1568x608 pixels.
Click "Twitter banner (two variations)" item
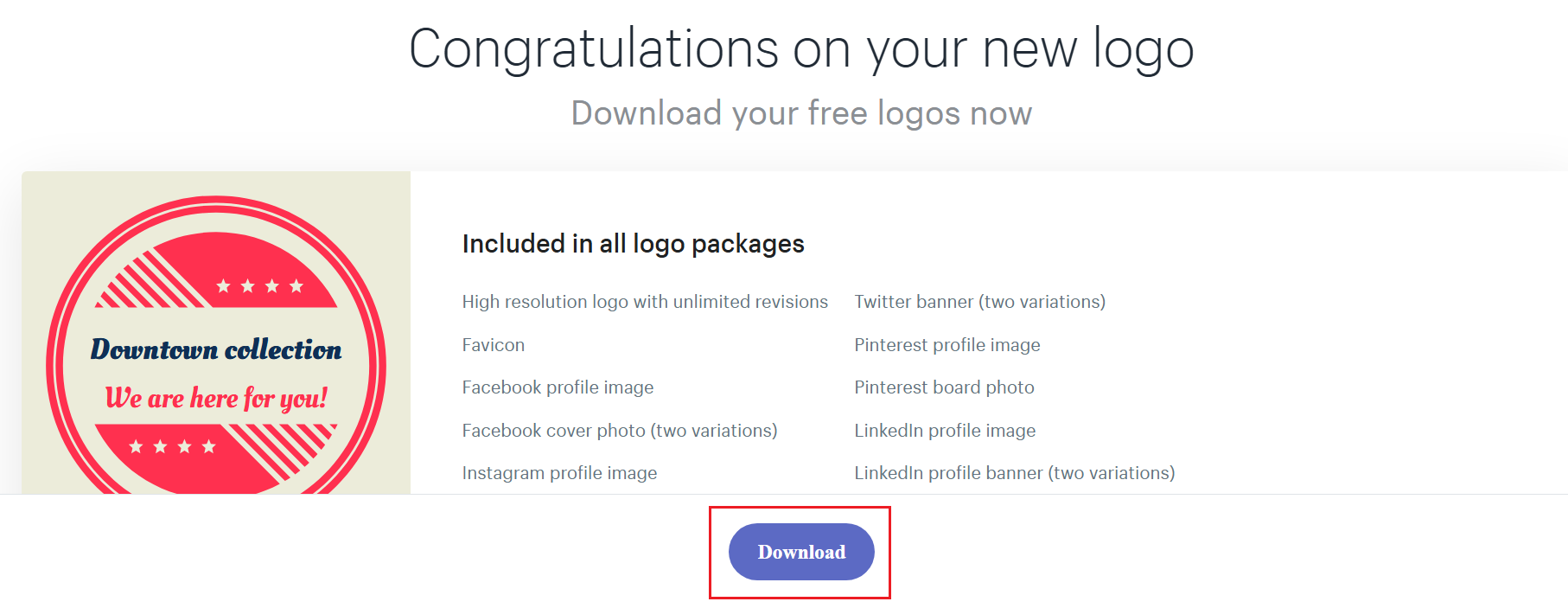click(979, 302)
